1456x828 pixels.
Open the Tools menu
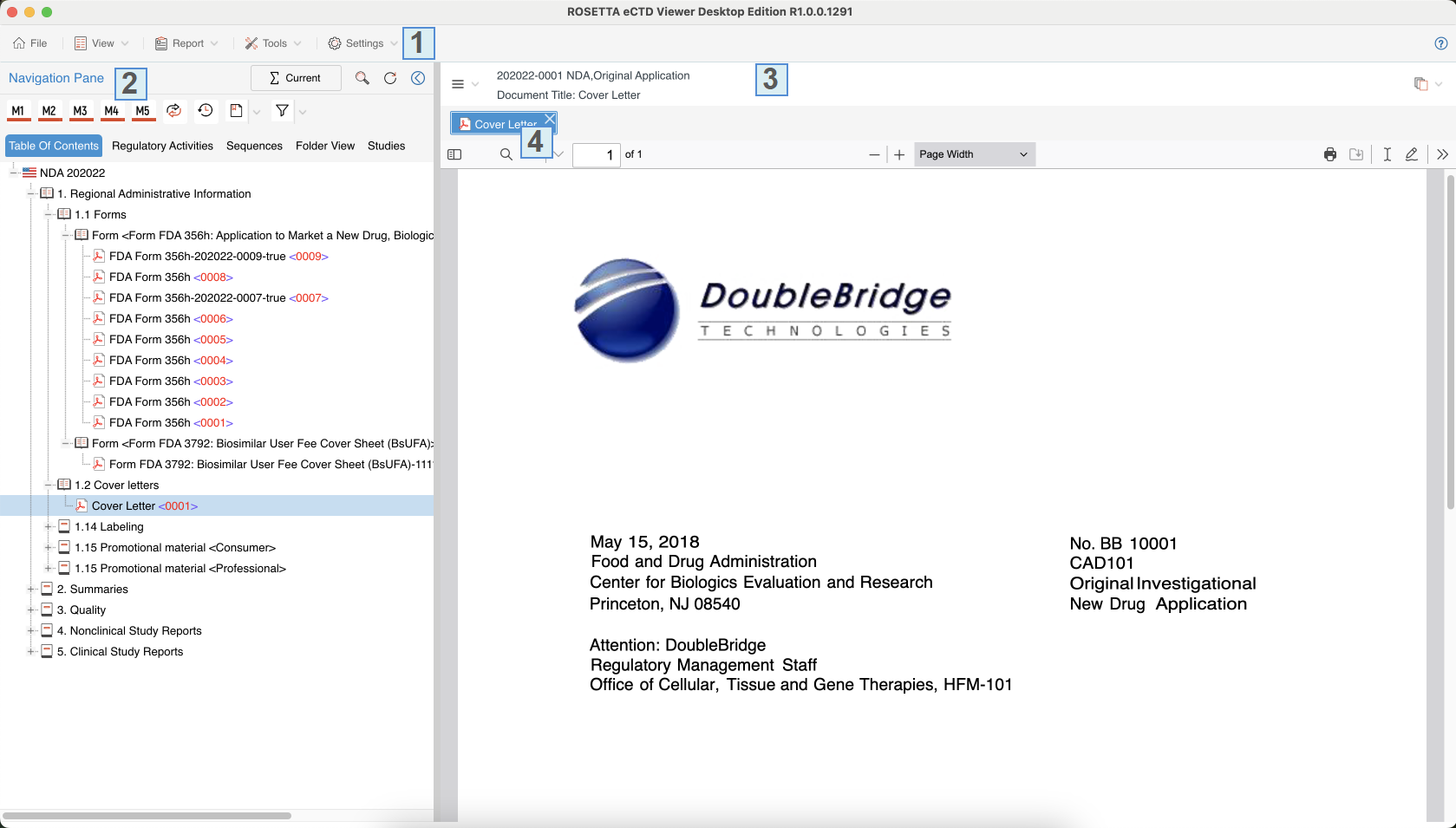(273, 43)
